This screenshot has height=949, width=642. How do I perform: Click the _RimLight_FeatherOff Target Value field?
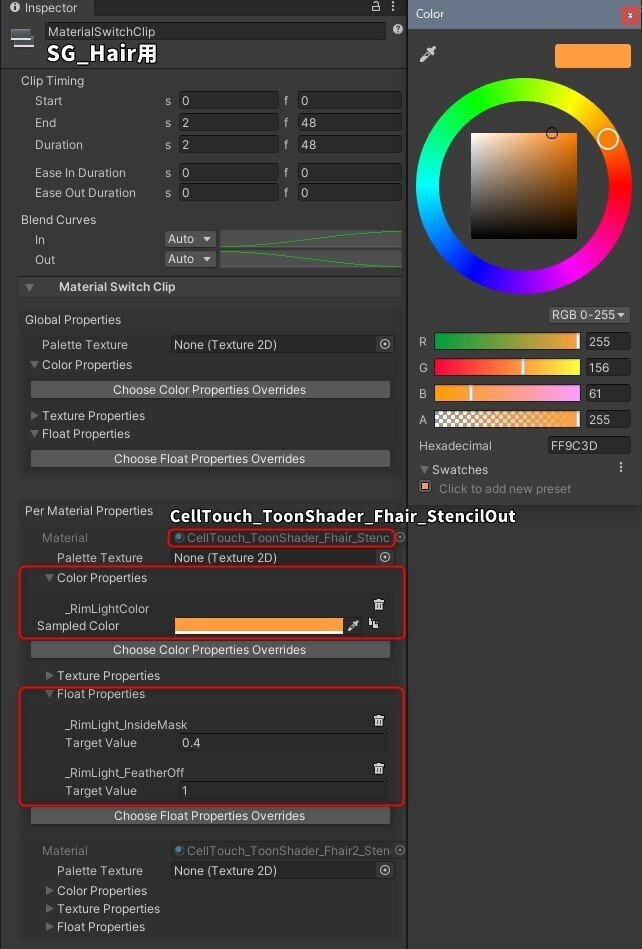tap(282, 790)
